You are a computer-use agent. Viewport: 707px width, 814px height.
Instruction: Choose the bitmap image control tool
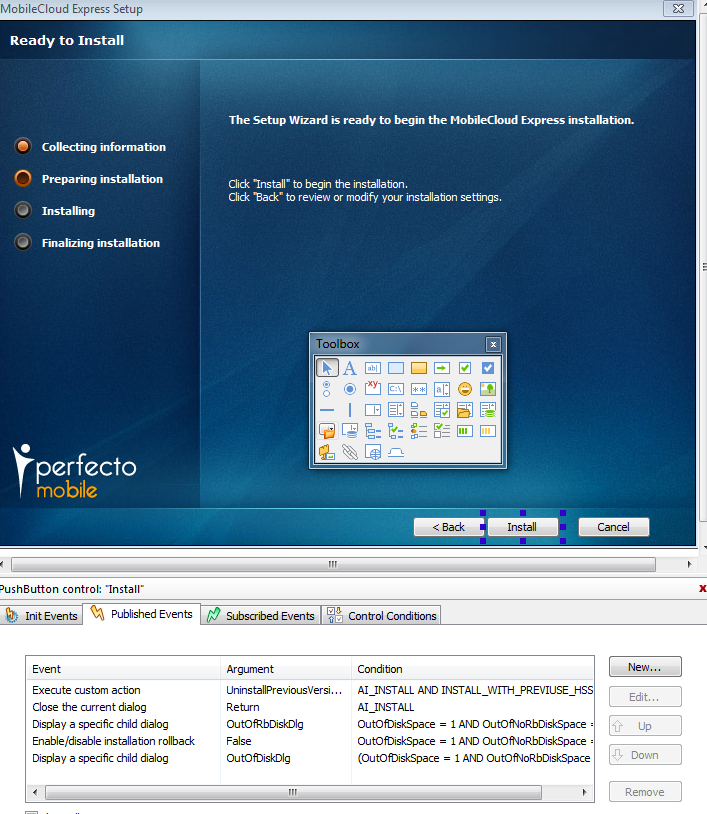488,389
